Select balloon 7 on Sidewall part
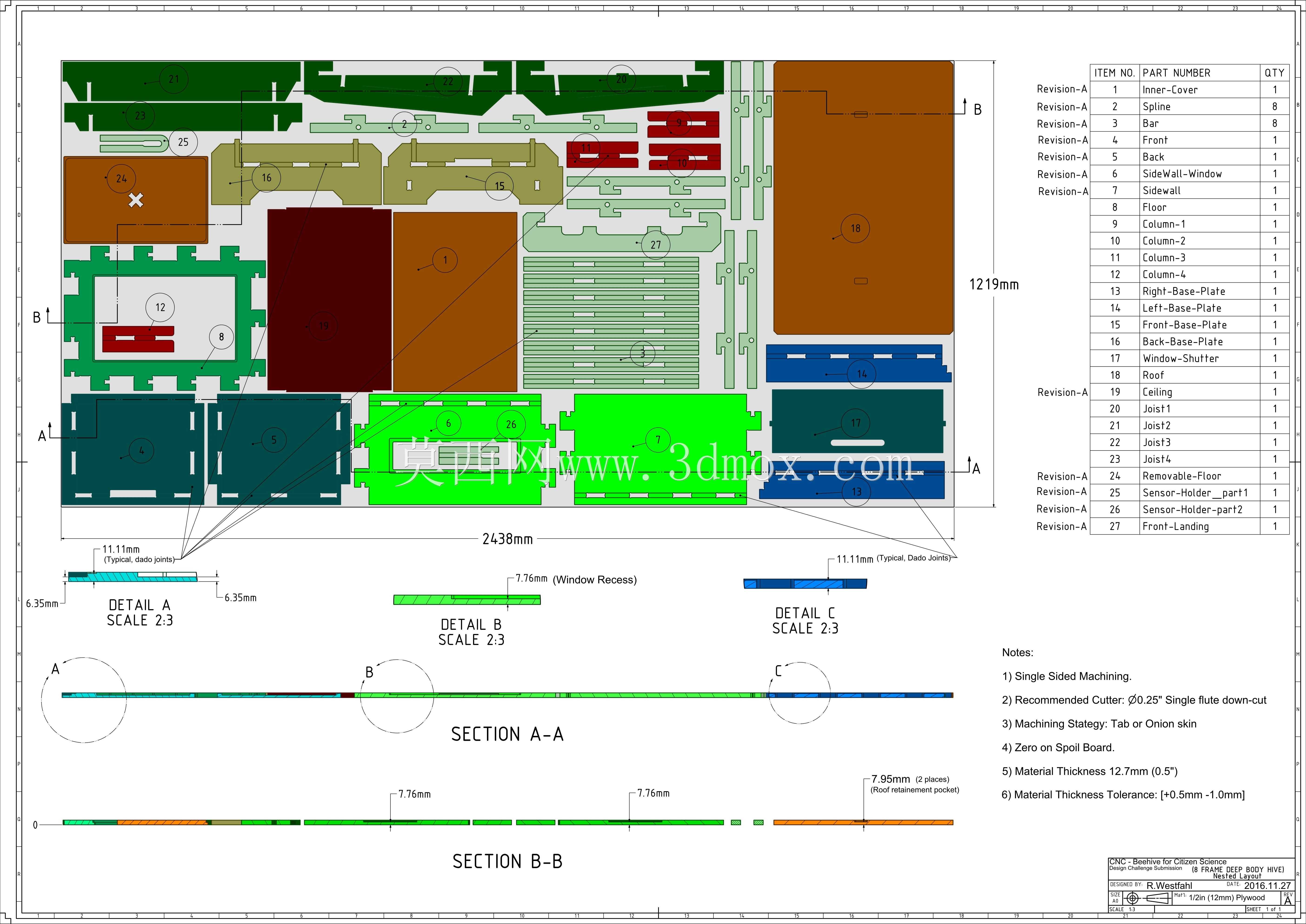The width and height of the screenshot is (1306, 924). 658,440
